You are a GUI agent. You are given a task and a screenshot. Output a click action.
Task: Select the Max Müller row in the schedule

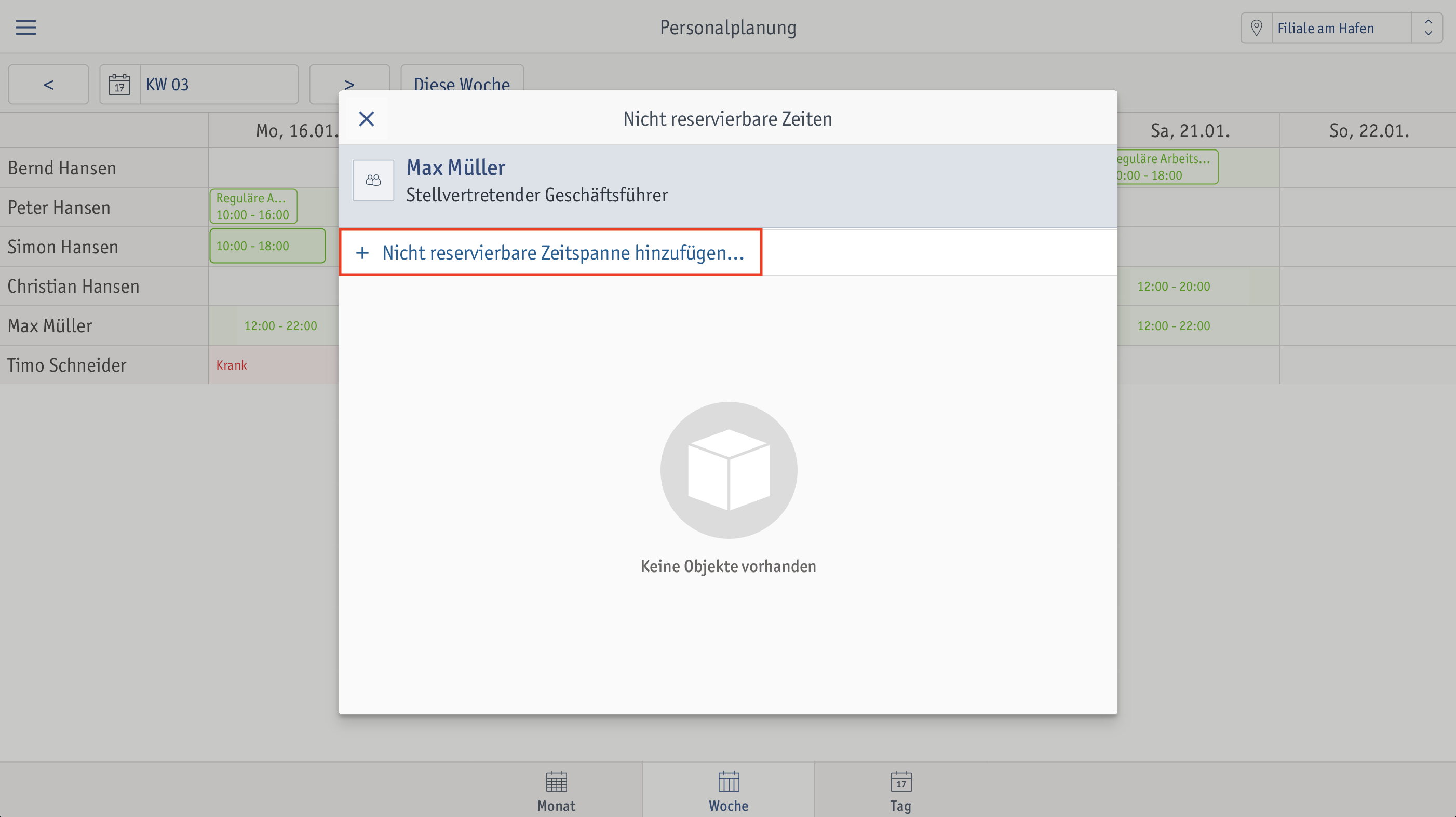coord(104,326)
